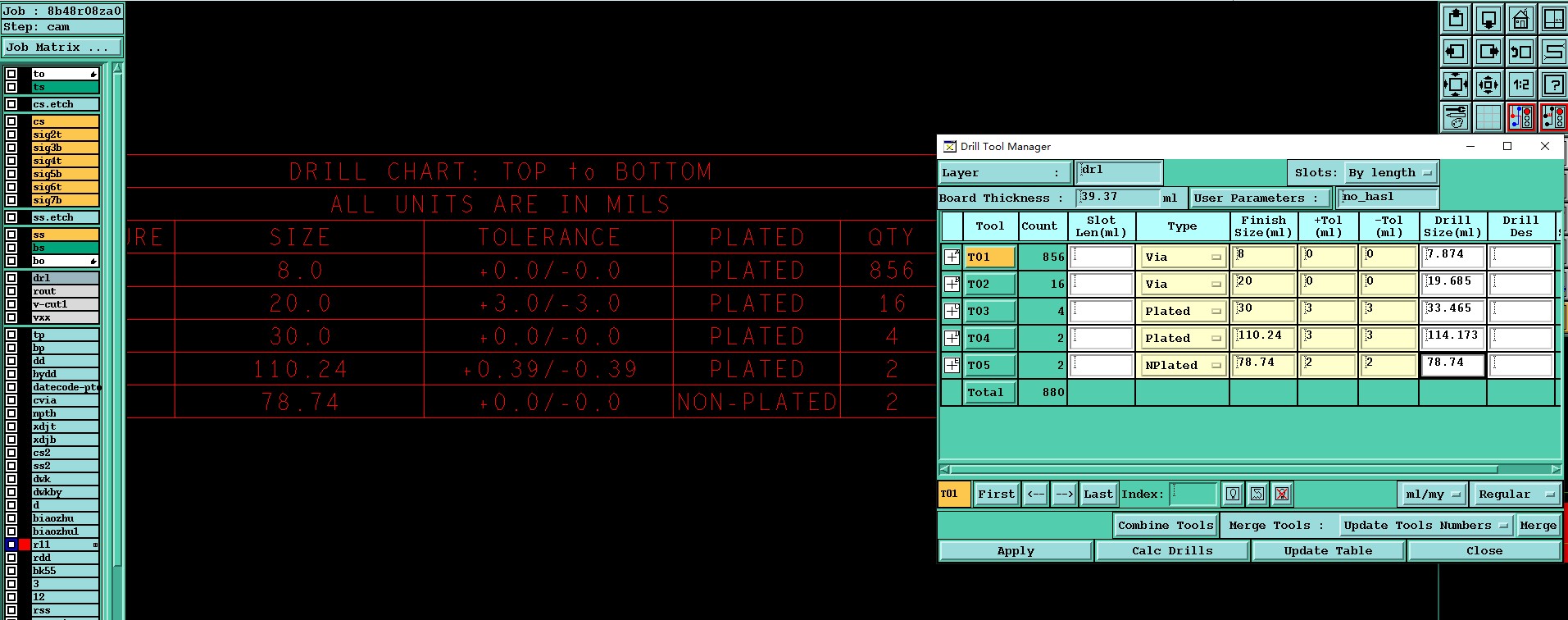Image resolution: width=1568 pixels, height=620 pixels.
Task: Click the light bulb highlight icon
Action: 1233,494
